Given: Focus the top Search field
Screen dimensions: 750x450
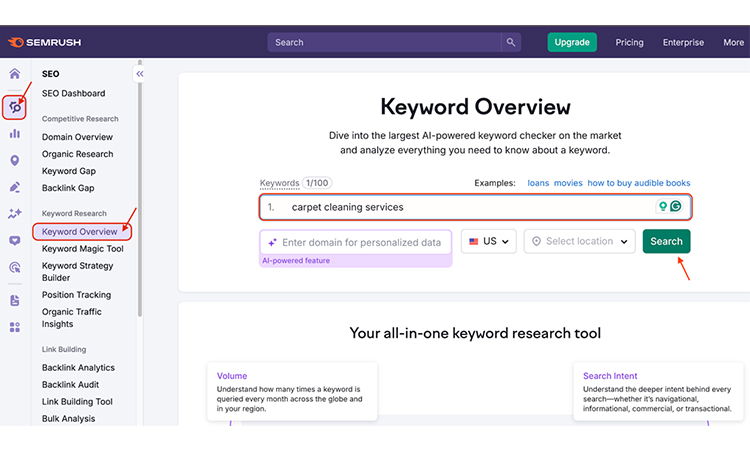Looking at the screenshot, I should 384,42.
